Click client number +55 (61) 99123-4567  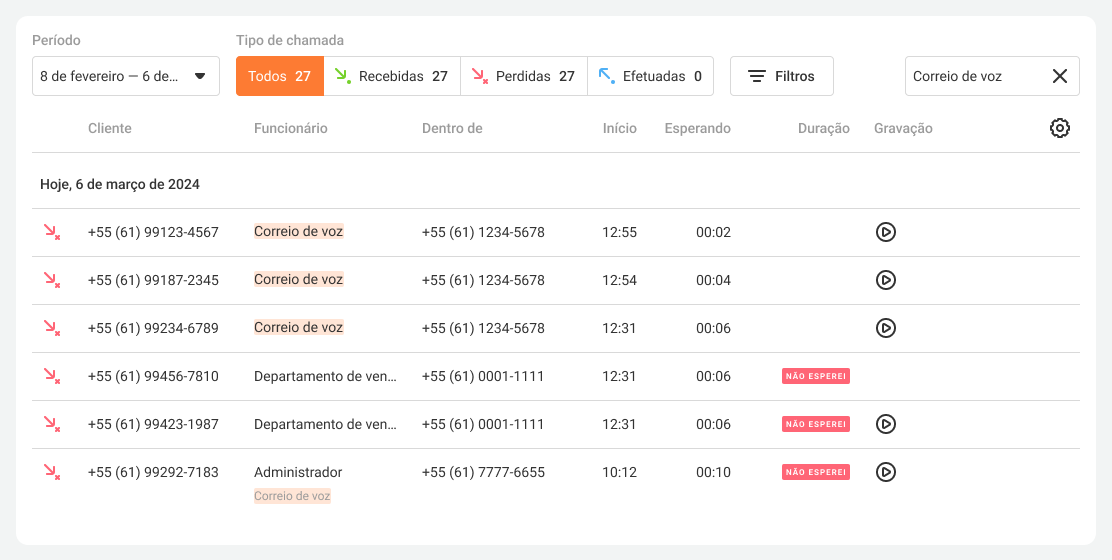coord(153,232)
